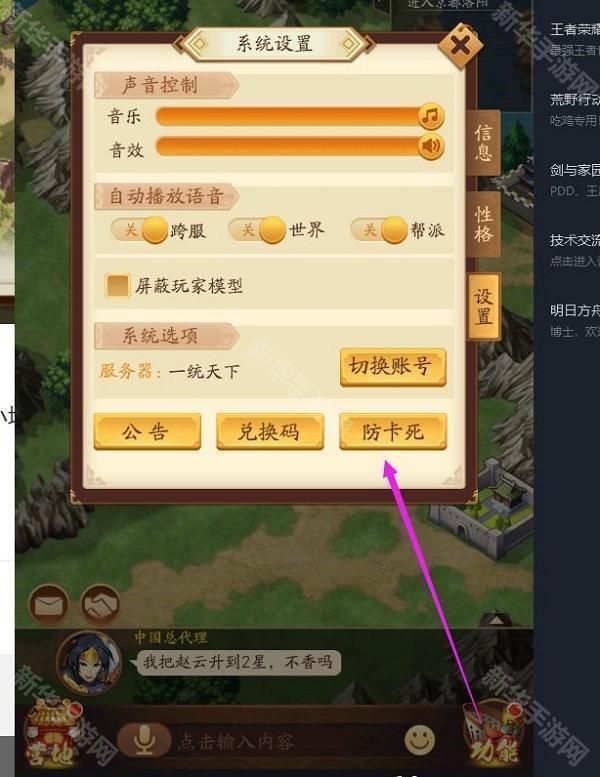The width and height of the screenshot is (600, 777).
Task: Switch to the 信息 side tab
Action: coord(483,143)
